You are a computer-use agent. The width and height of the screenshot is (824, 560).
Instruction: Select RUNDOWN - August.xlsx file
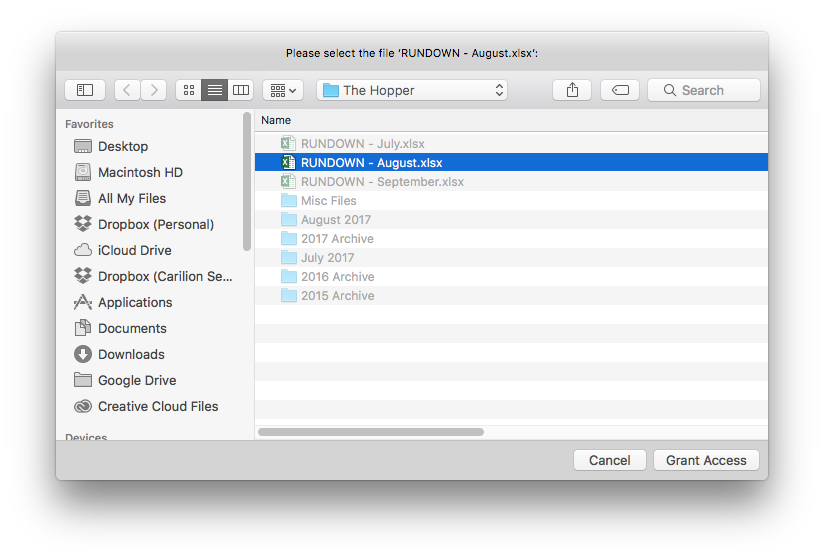[x=511, y=162]
